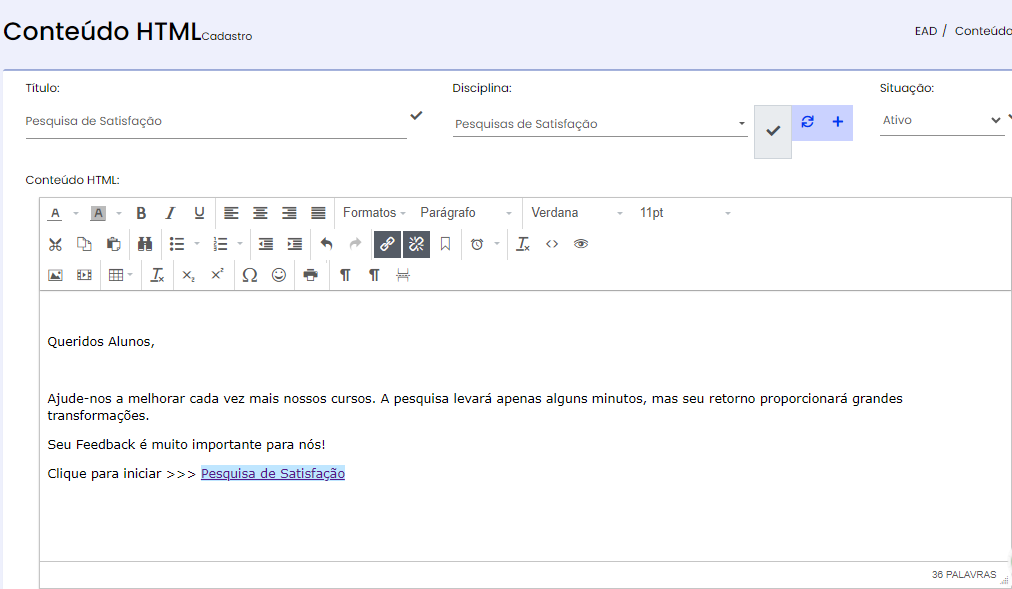The width and height of the screenshot is (1012, 589).
Task: Clear formatting in second toolbar row
Action: point(523,244)
